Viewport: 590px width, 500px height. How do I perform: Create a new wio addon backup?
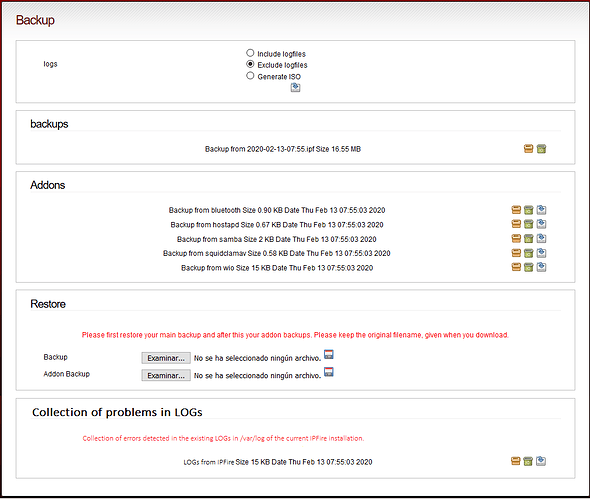541,267
